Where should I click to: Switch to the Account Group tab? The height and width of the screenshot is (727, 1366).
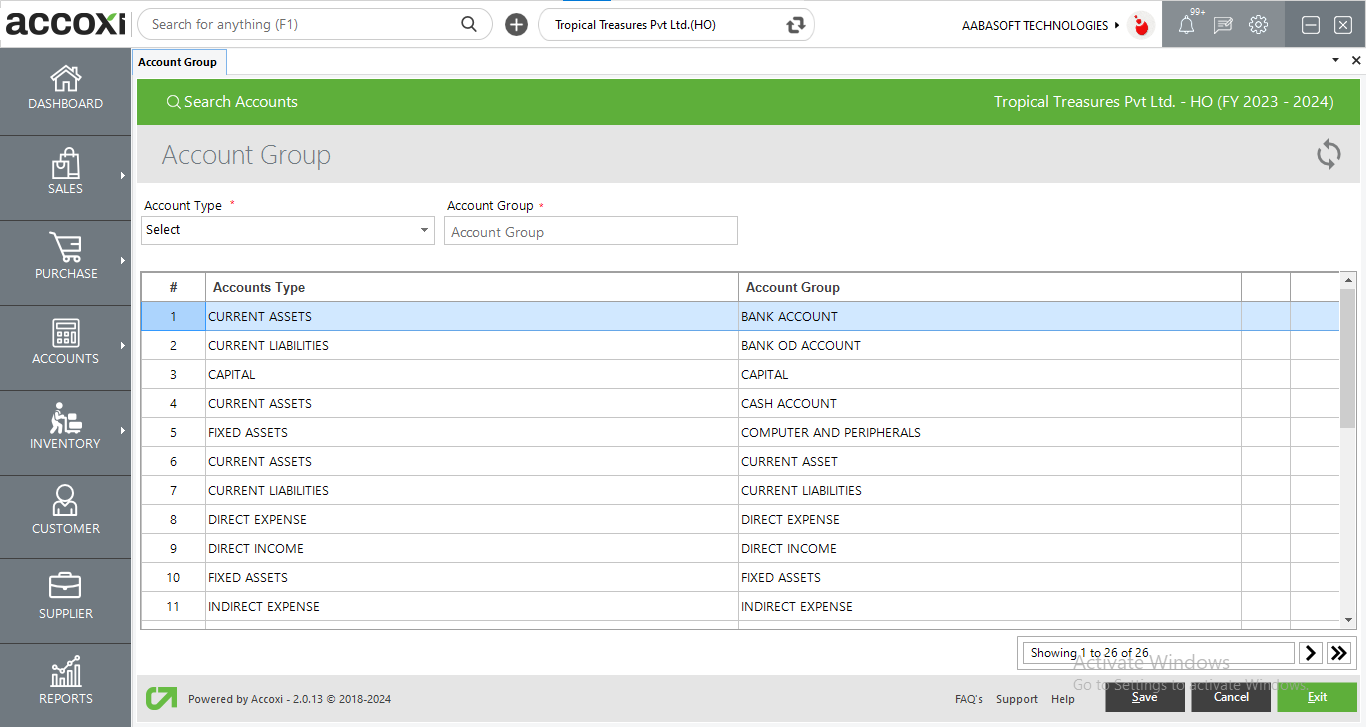pyautogui.click(x=178, y=62)
